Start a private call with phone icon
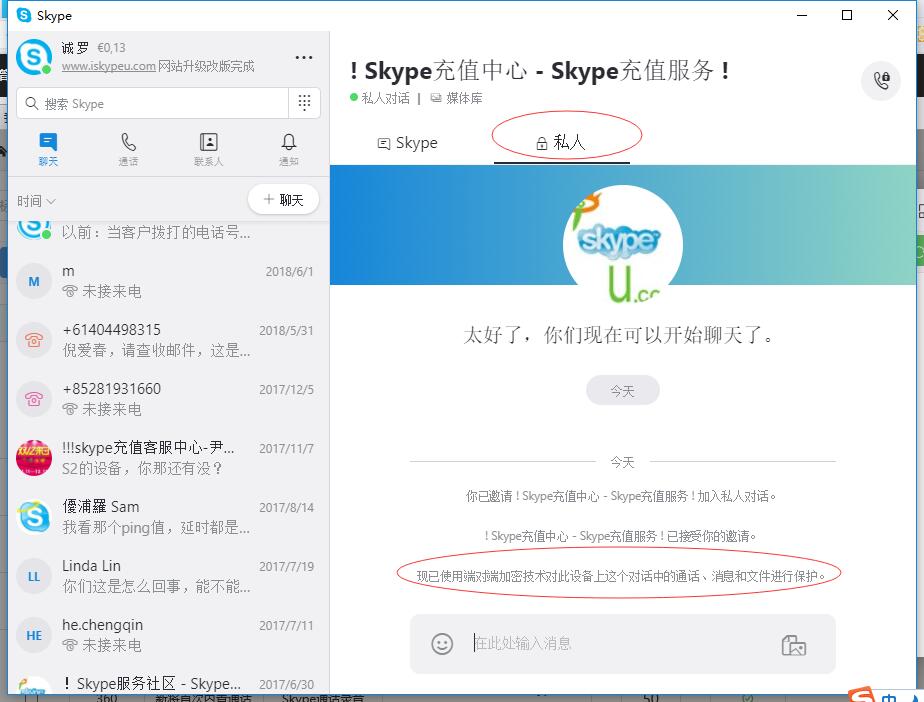924x702 pixels. pos(881,80)
